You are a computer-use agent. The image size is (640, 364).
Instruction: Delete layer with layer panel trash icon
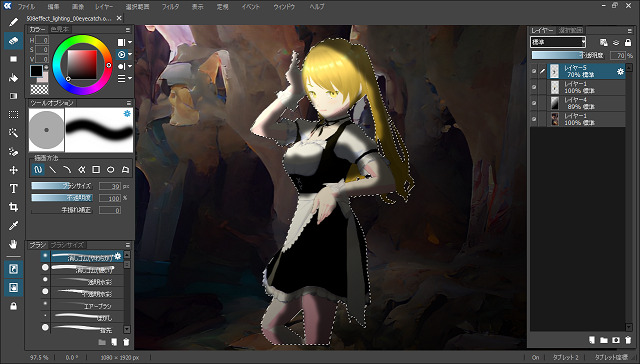628,340
